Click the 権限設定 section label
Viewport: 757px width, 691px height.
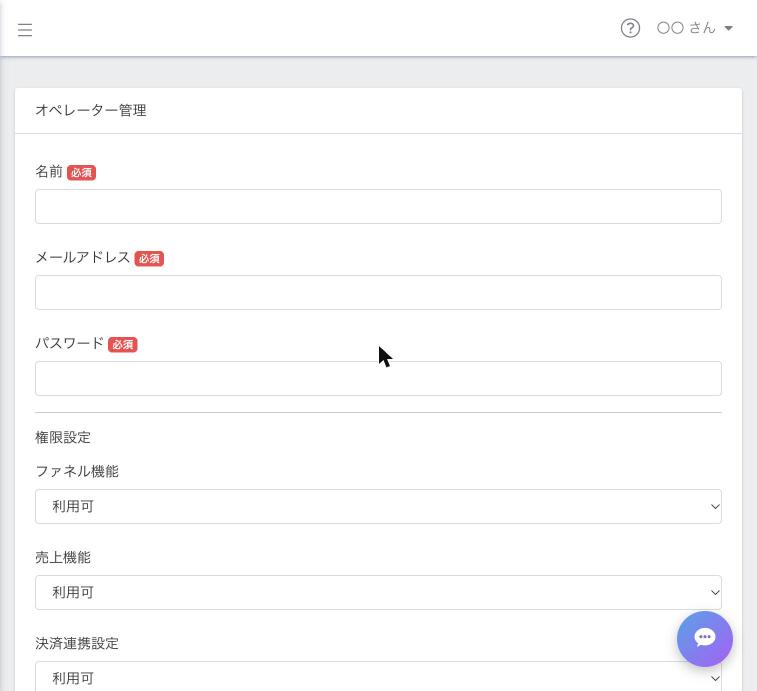[63, 437]
